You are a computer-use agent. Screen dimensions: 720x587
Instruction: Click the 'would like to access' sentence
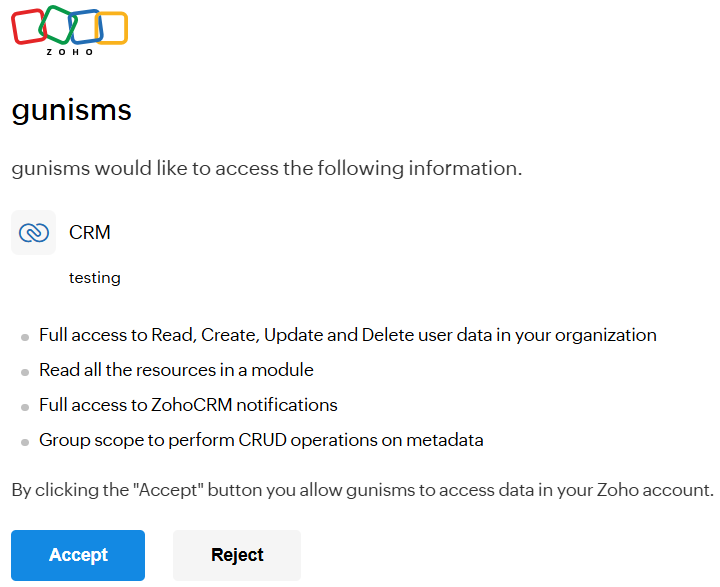pos(267,169)
